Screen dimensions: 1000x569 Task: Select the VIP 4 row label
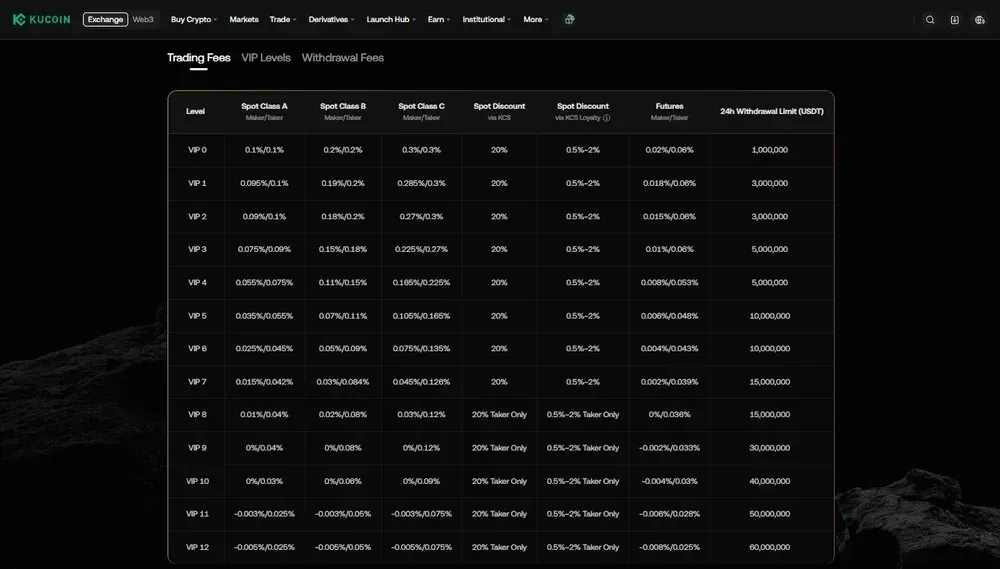point(197,283)
